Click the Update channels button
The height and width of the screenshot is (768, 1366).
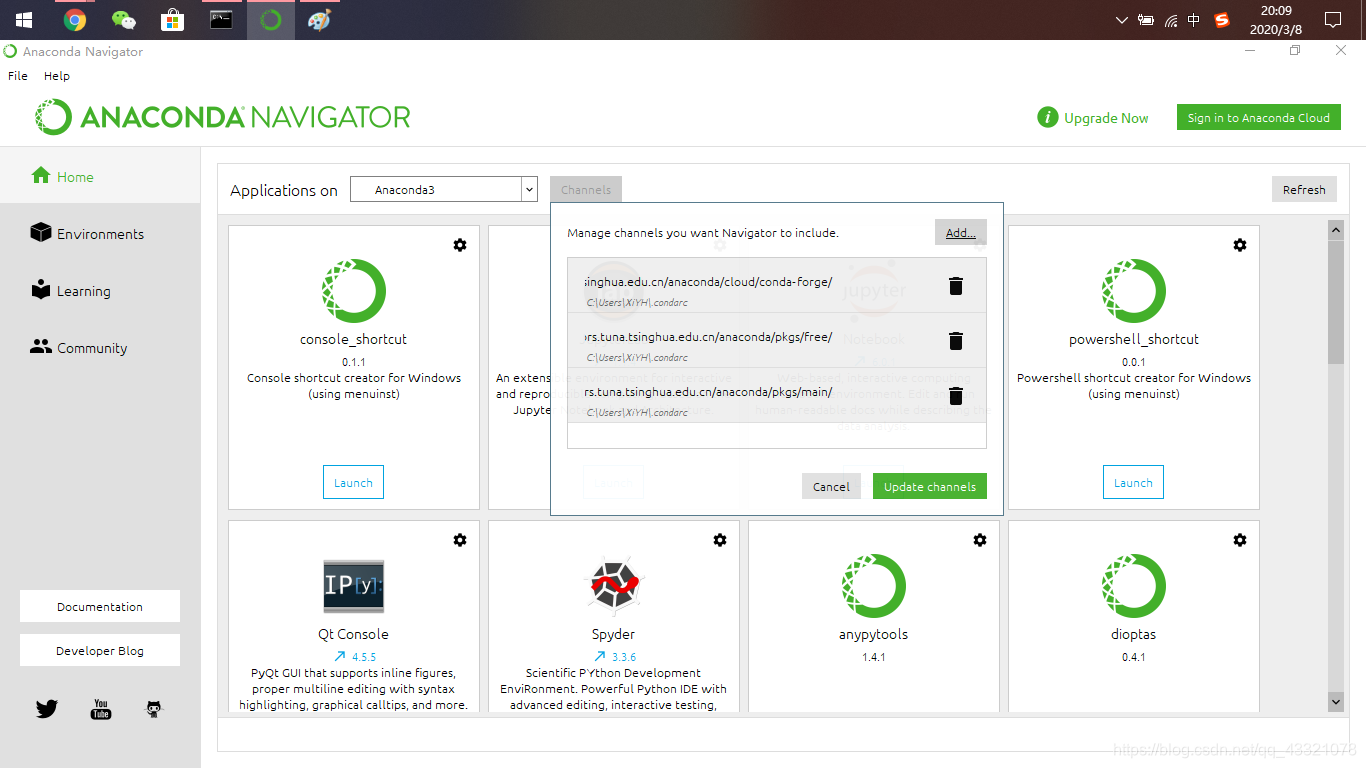point(930,487)
